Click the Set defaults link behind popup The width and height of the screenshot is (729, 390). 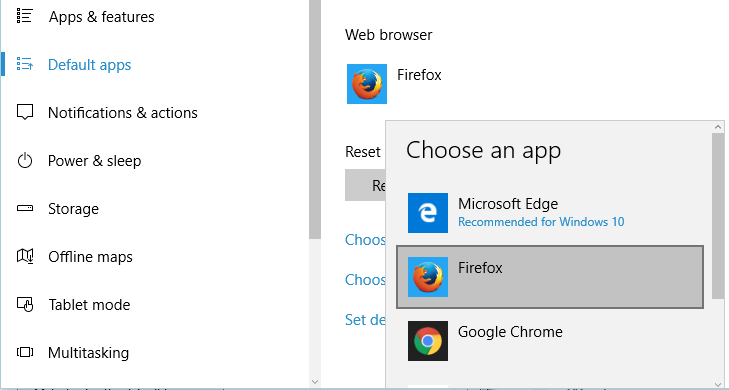[365, 320]
